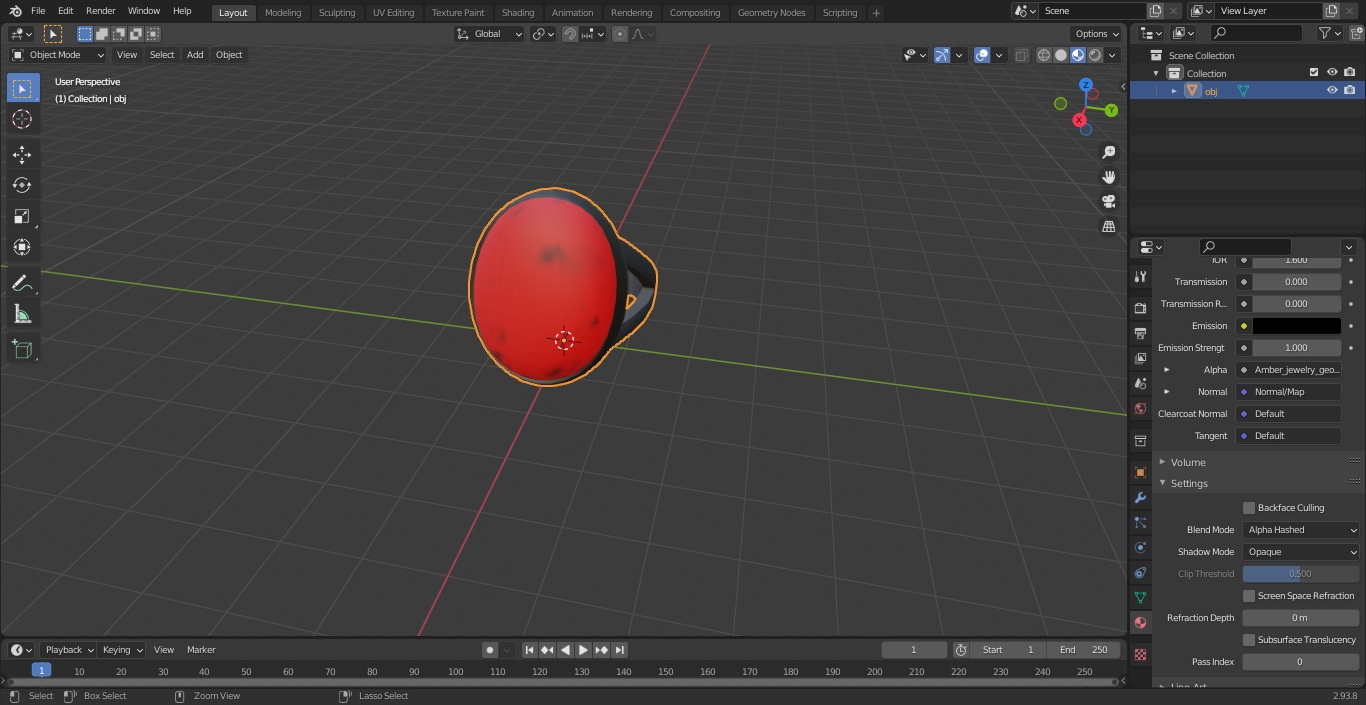Viewport: 1366px width, 705px height.
Task: Select the Measure tool
Action: 22,315
